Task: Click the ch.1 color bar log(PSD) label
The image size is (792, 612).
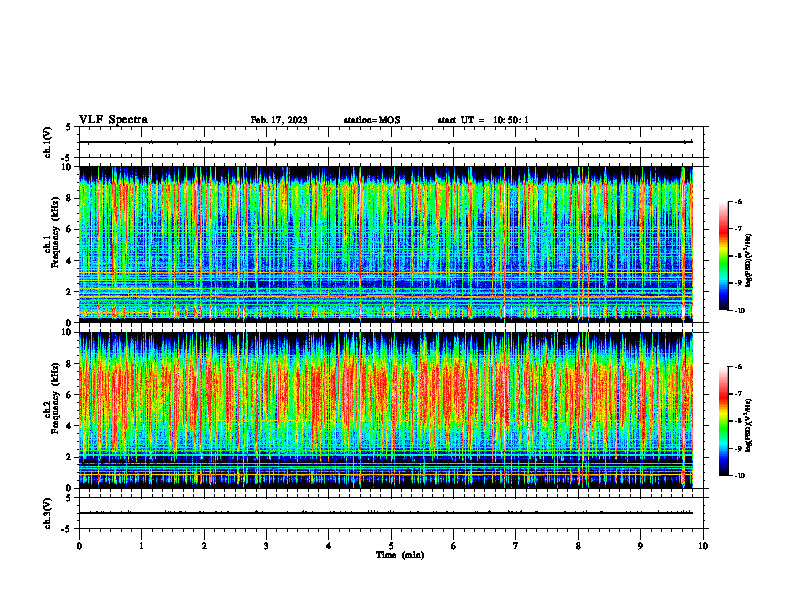Action: pos(749,260)
